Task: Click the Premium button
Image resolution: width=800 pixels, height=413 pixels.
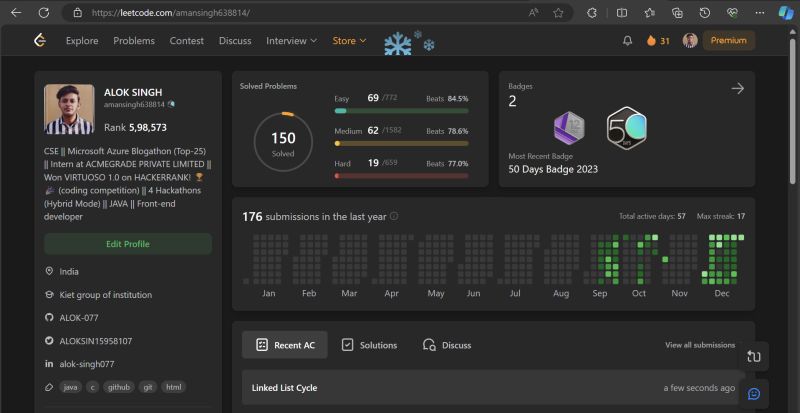Action: [729, 41]
